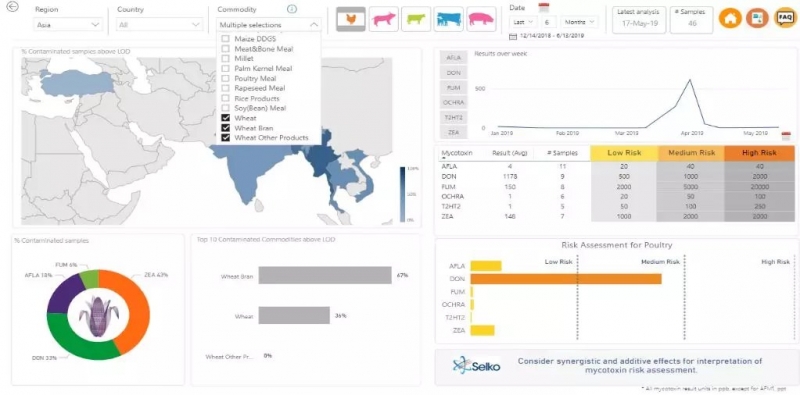
Task: Select the DON filter beside line chart
Action: coord(454,73)
